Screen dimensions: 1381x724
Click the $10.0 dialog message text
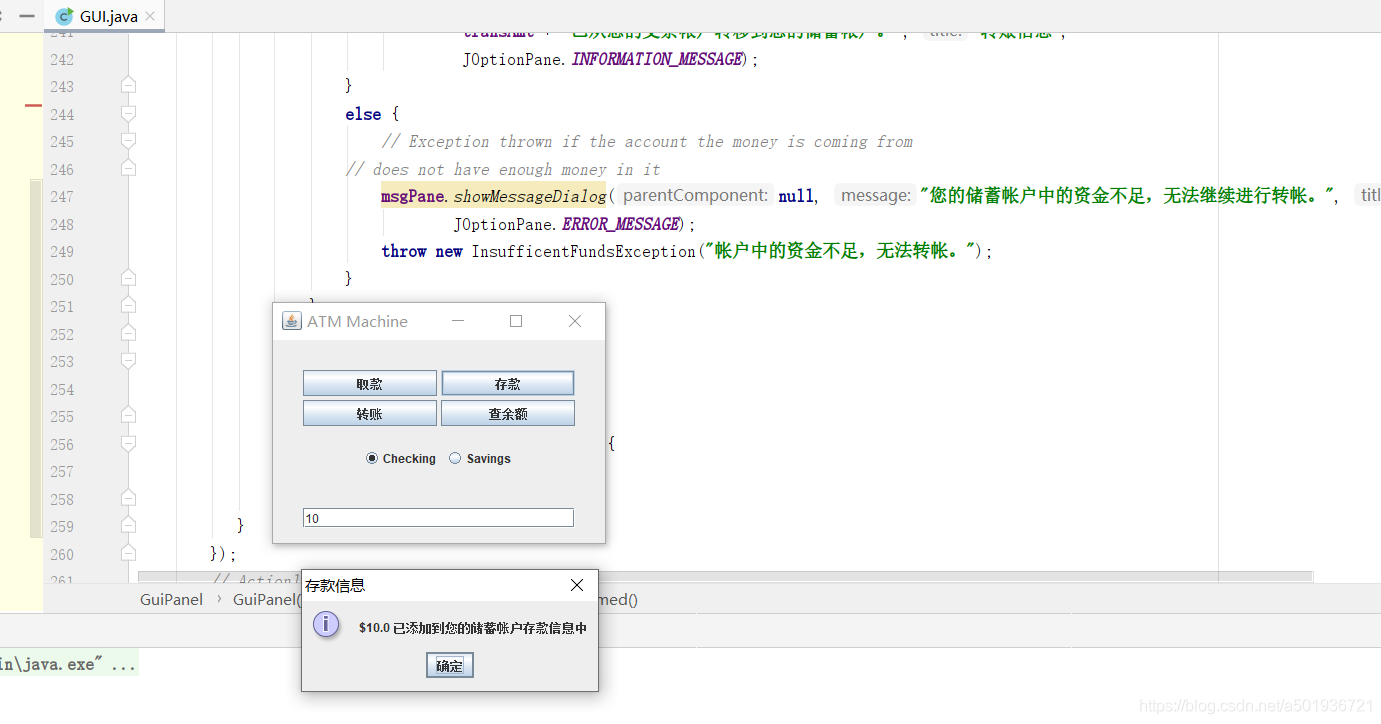point(473,628)
